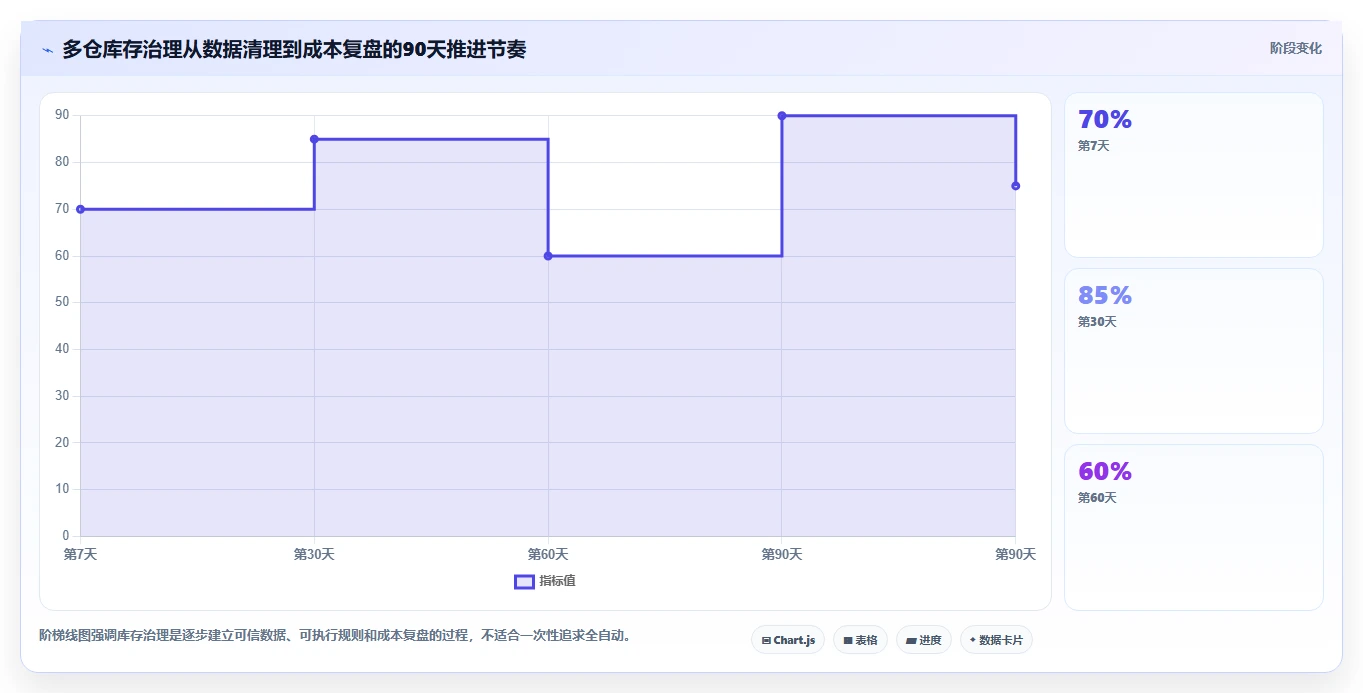Click the final chart data point at value 75
Screen dimensions: 1363x693
[1015, 186]
